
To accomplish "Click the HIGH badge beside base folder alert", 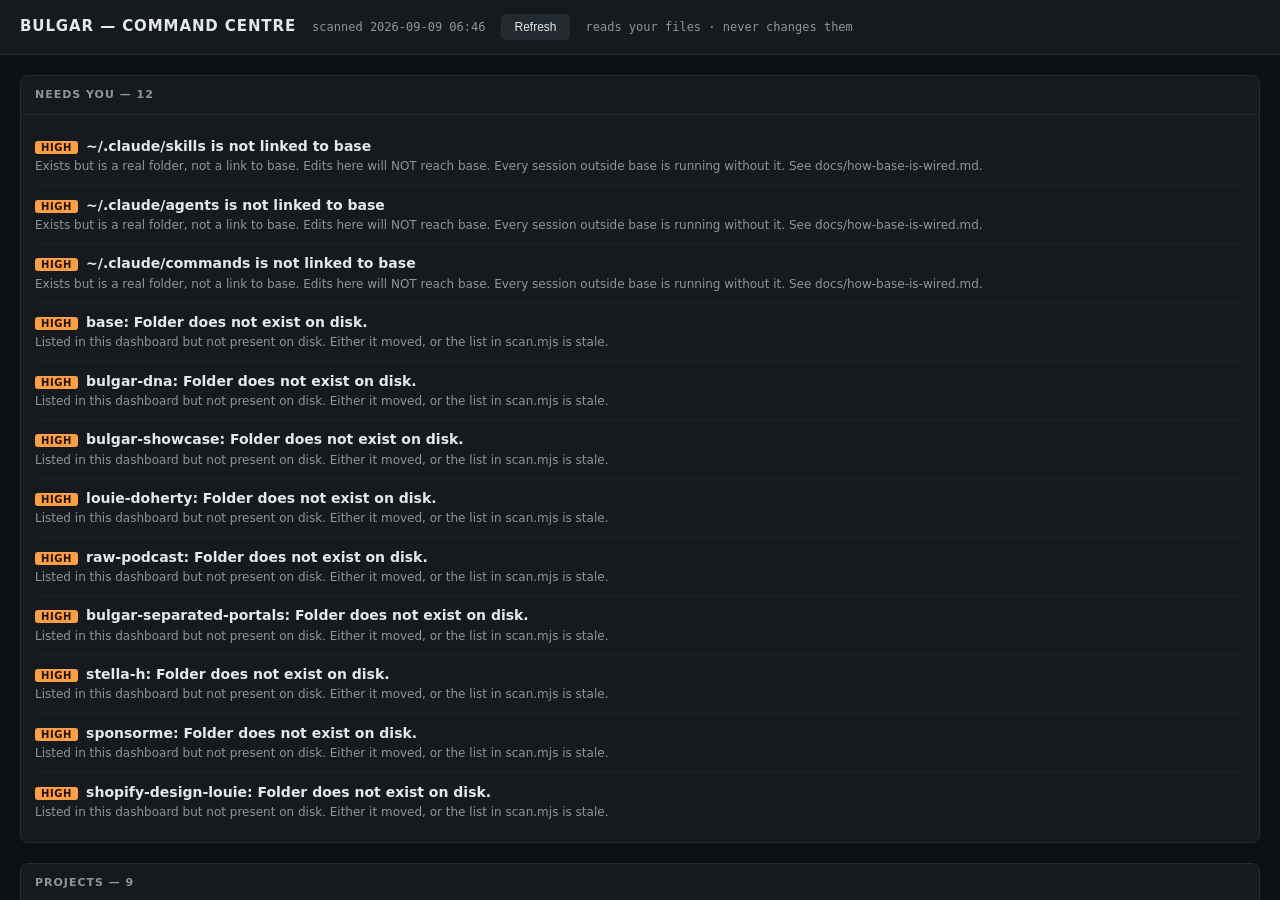I will pyautogui.click(x=56, y=323).
